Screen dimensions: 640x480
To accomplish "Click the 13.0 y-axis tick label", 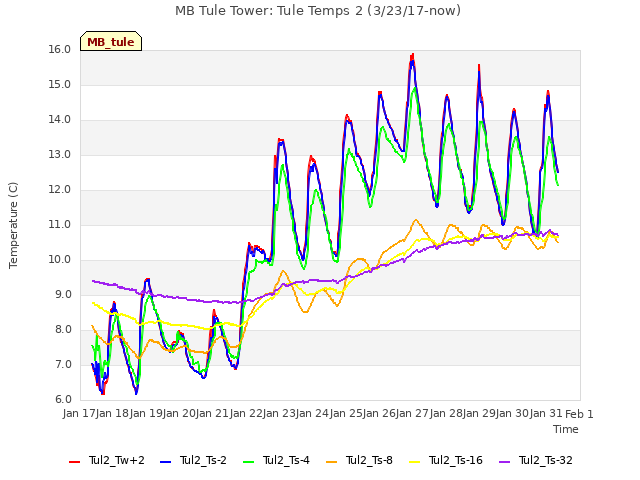I will [60, 155].
